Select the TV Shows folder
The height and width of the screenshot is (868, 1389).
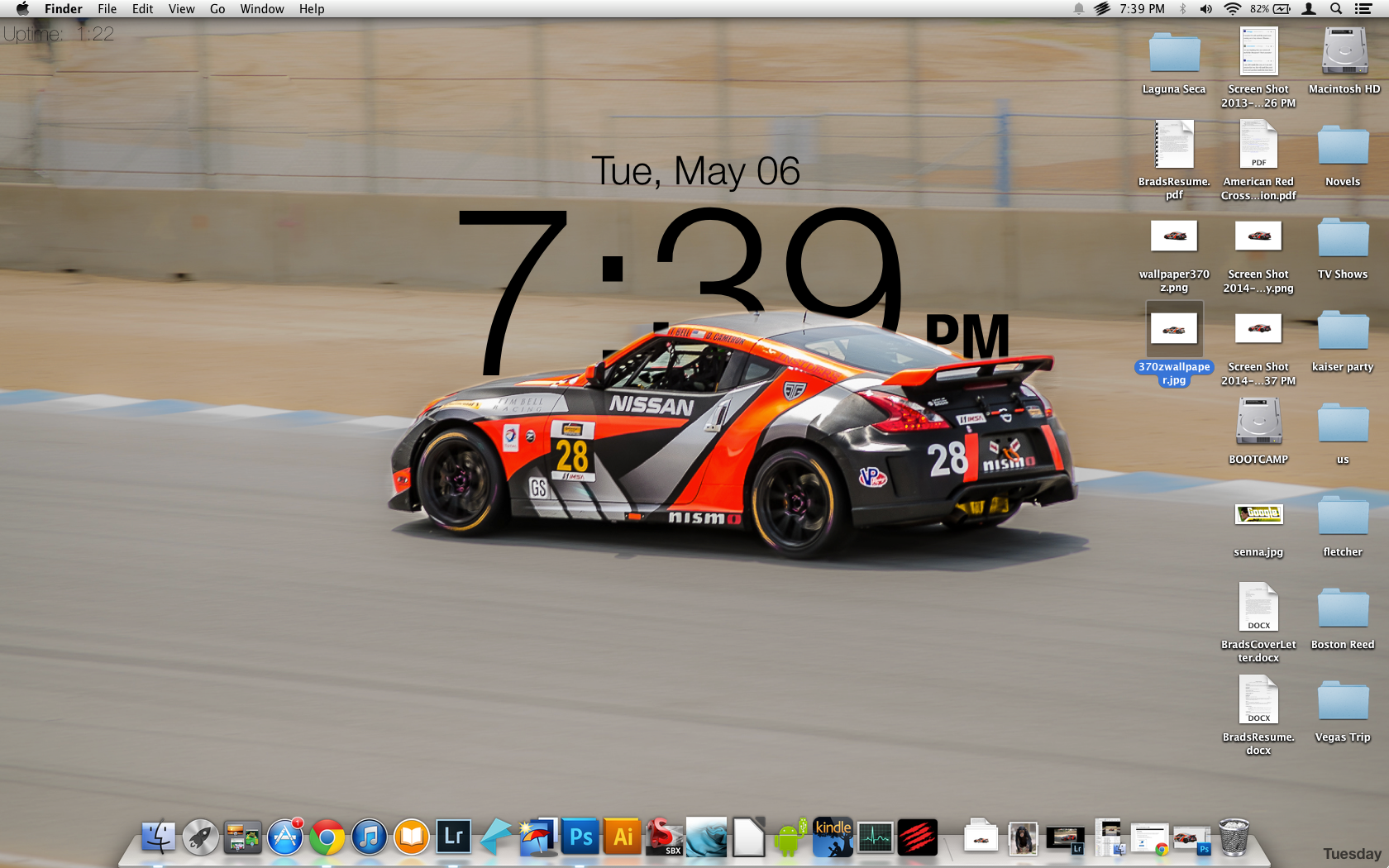tap(1343, 248)
